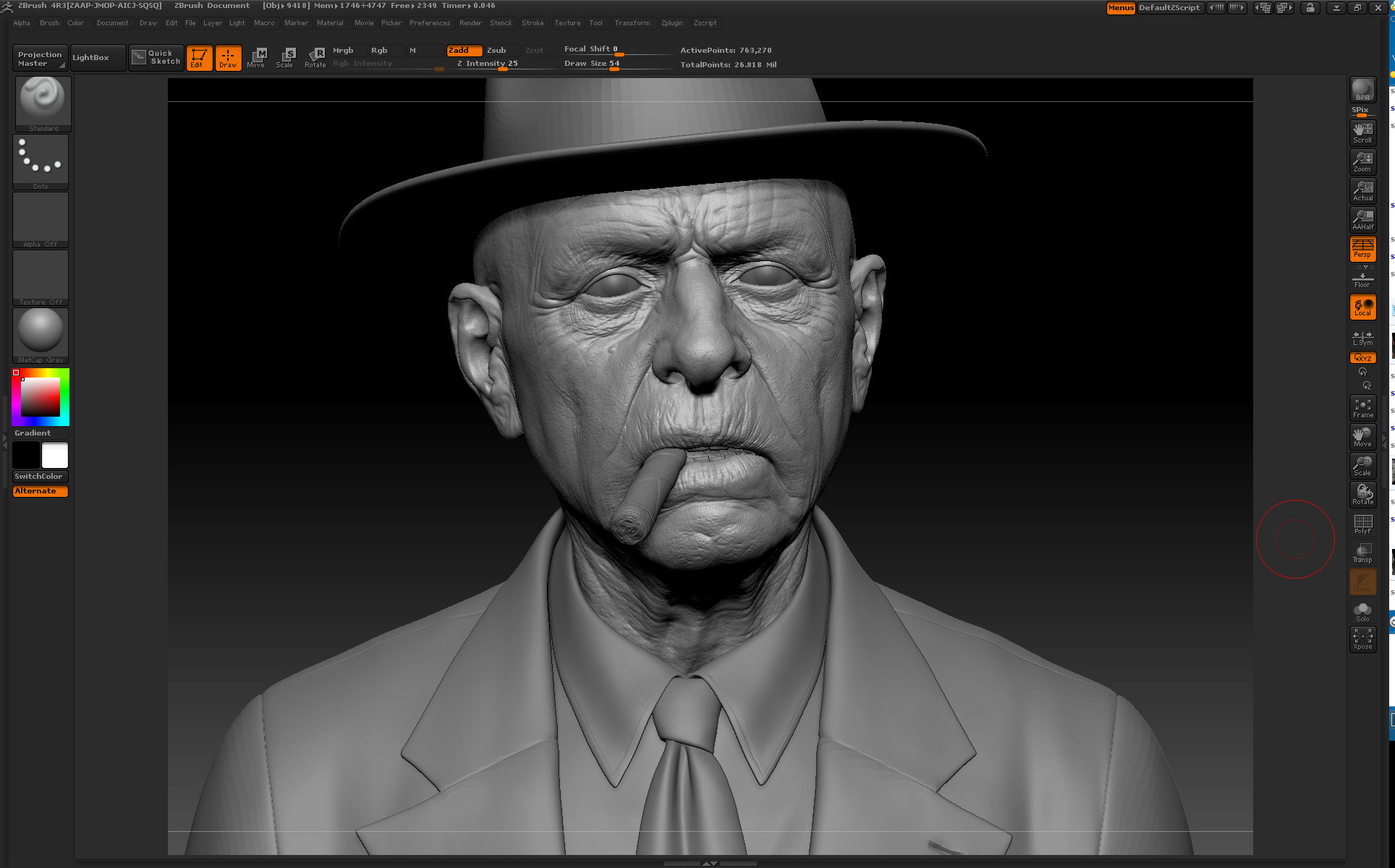
Task: Select the Scale tool in top shelf
Action: [286, 58]
